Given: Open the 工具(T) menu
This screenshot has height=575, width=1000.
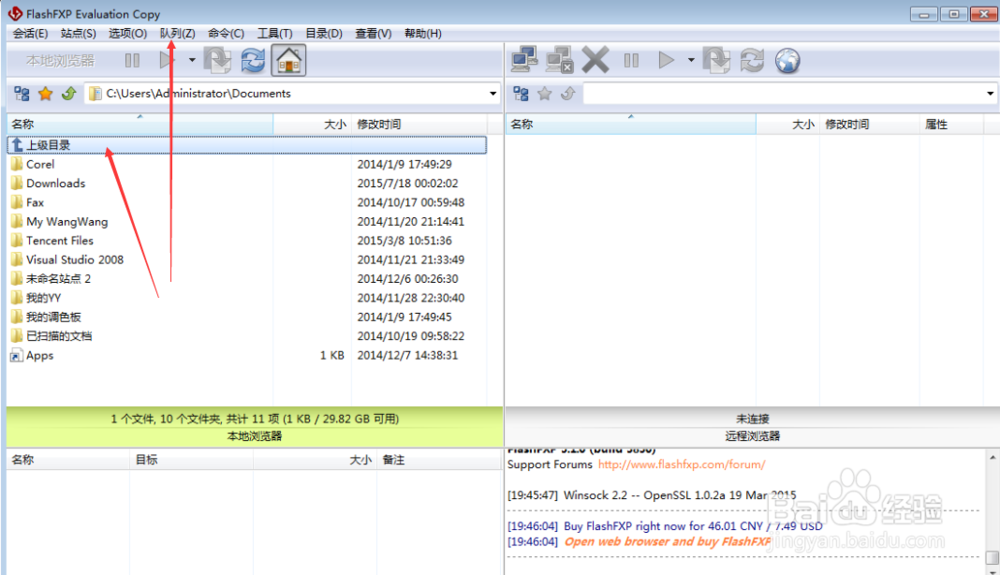Looking at the screenshot, I should pyautogui.click(x=274, y=33).
